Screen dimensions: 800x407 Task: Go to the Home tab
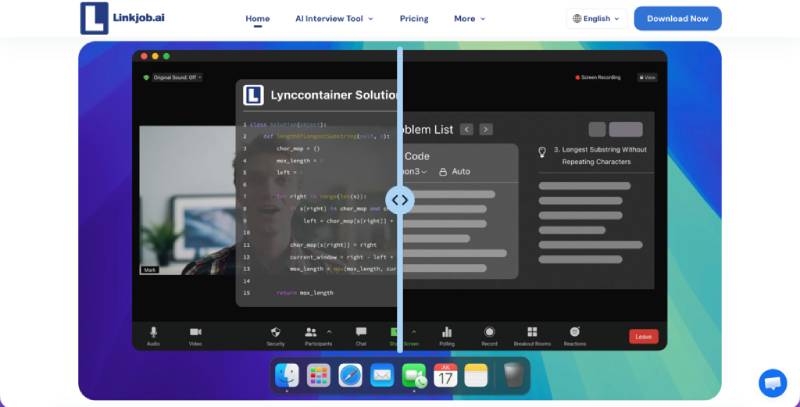click(258, 18)
